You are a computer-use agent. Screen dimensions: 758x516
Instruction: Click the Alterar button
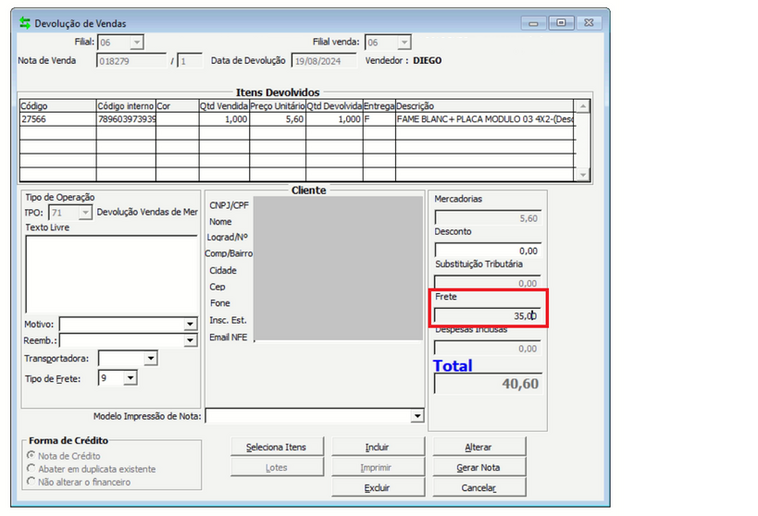479,447
